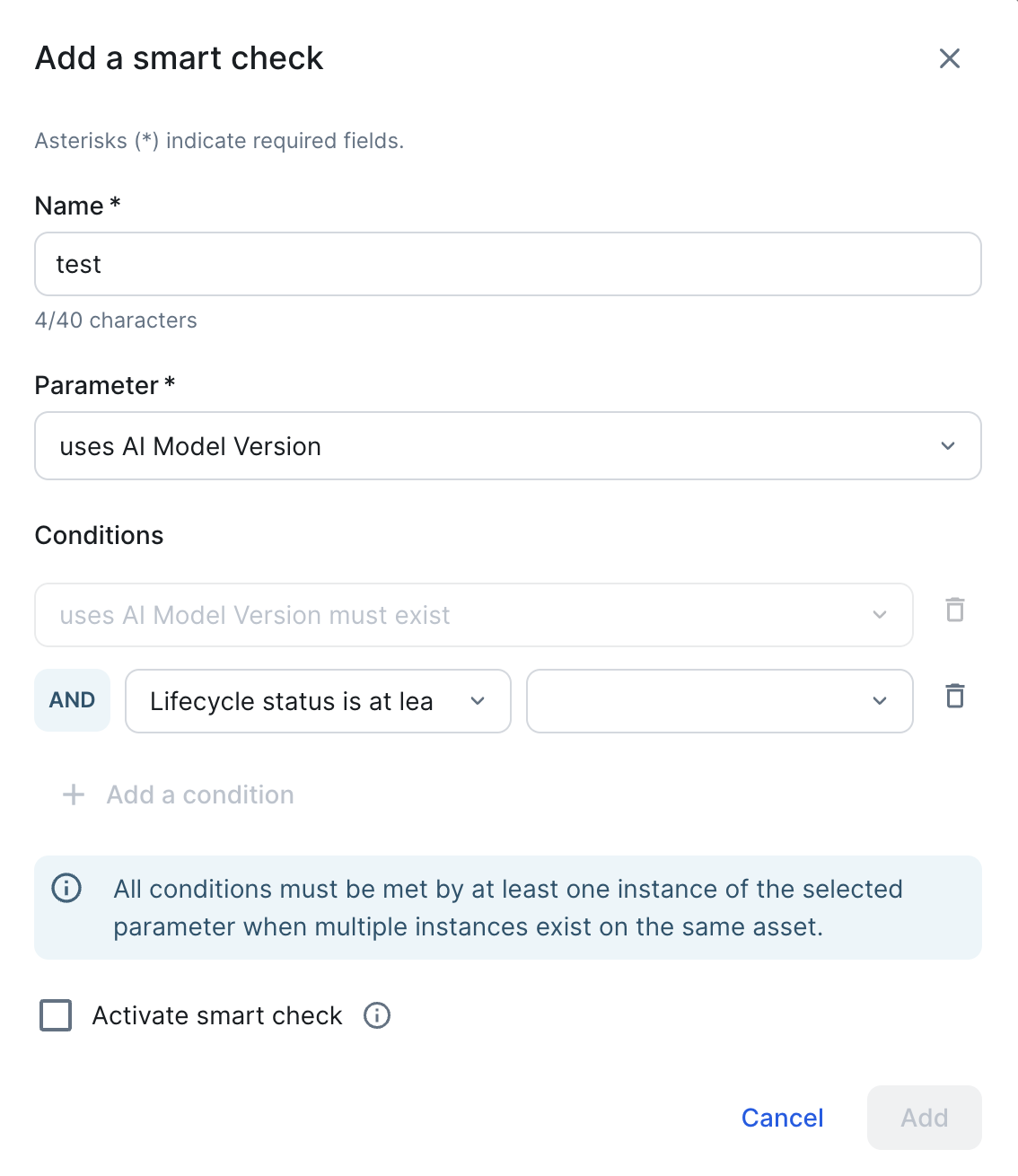The width and height of the screenshot is (1018, 1176).
Task: Click the Cancel link
Action: click(x=783, y=1118)
